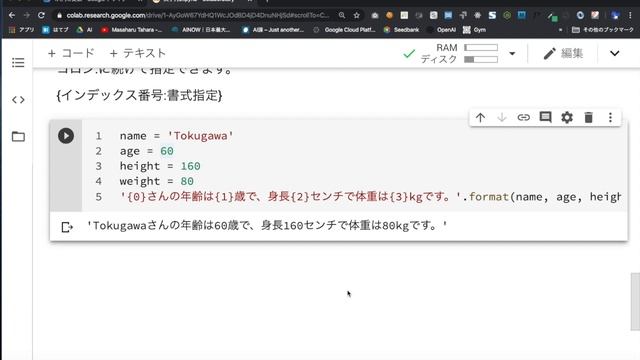Open the Masaharu Tahara bookmark
The width and height of the screenshot is (640, 360).
point(131,30)
